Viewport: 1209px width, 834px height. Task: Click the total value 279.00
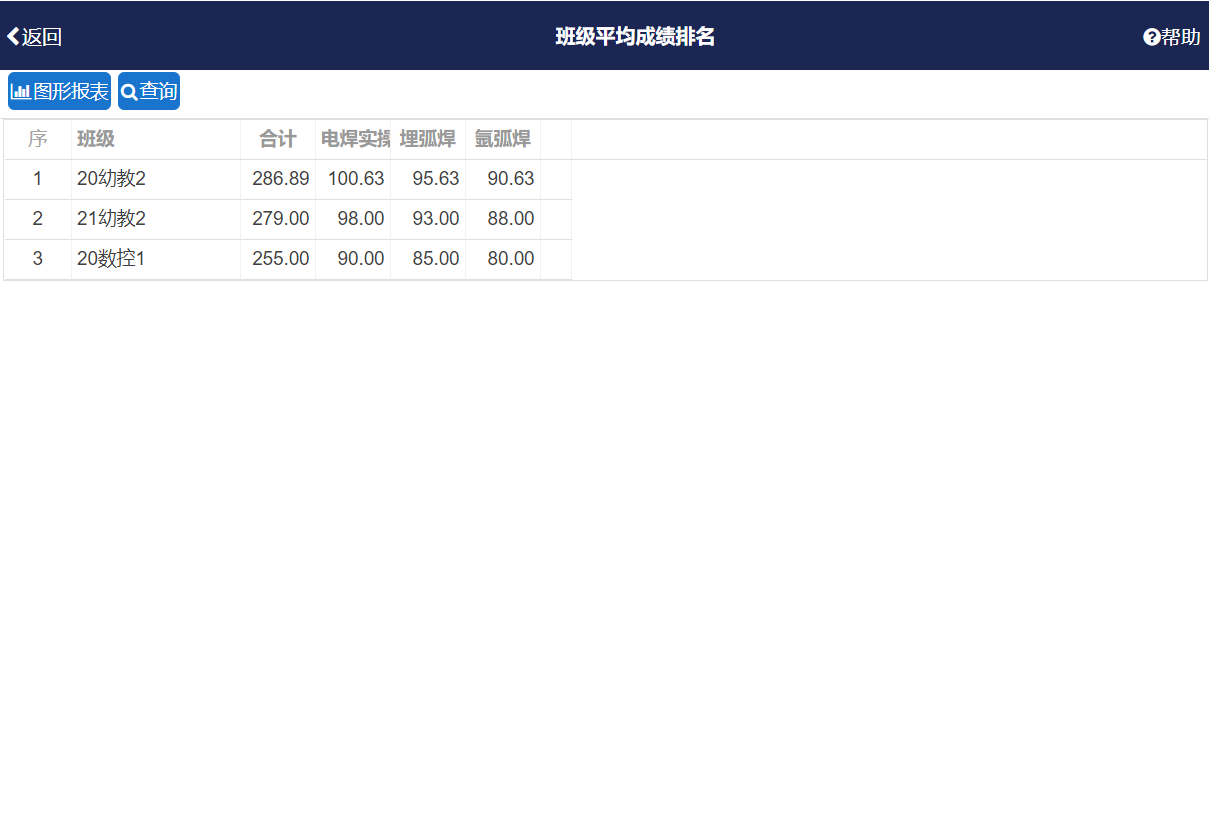(x=278, y=219)
